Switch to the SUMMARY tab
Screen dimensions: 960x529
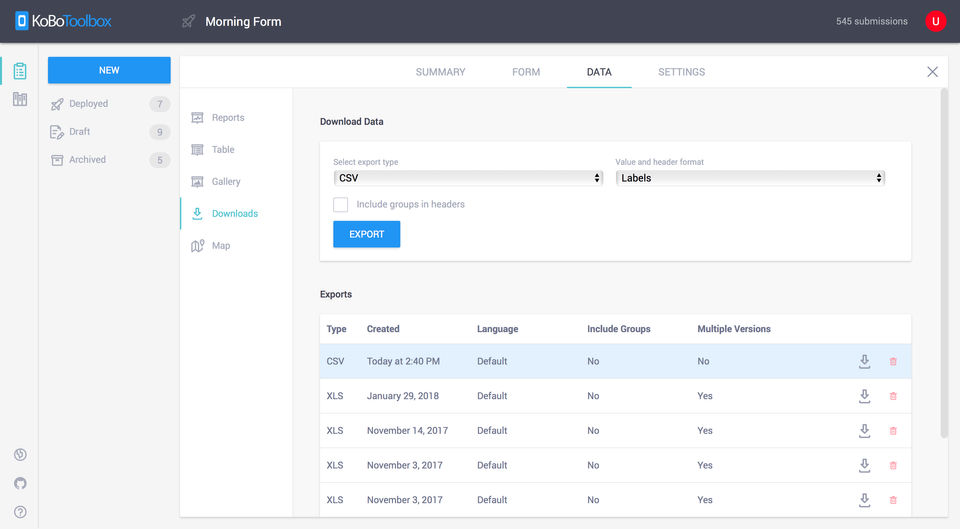pyautogui.click(x=440, y=72)
